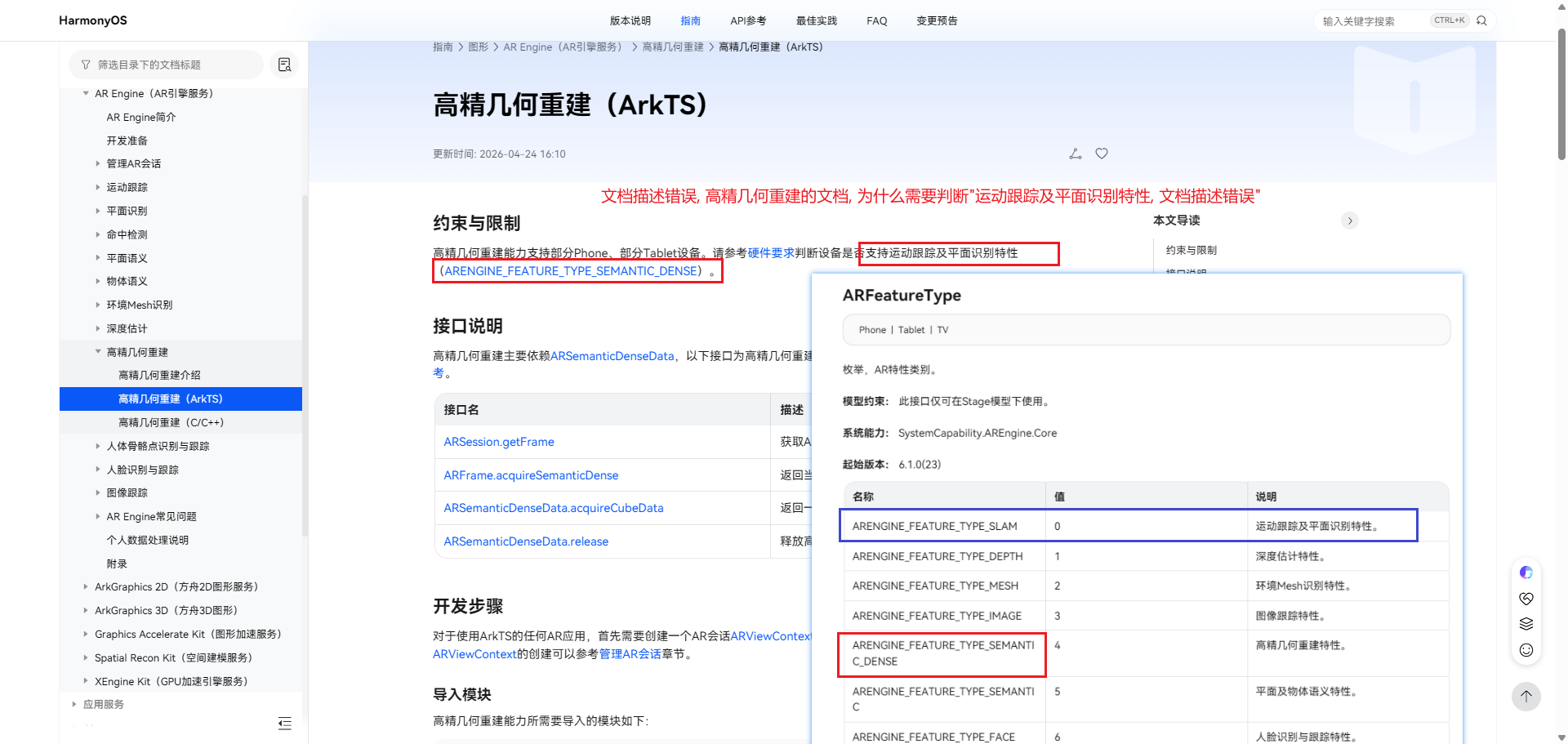Open 开发准备 in sidebar
Viewport: 1568px width, 744px height.
[127, 140]
